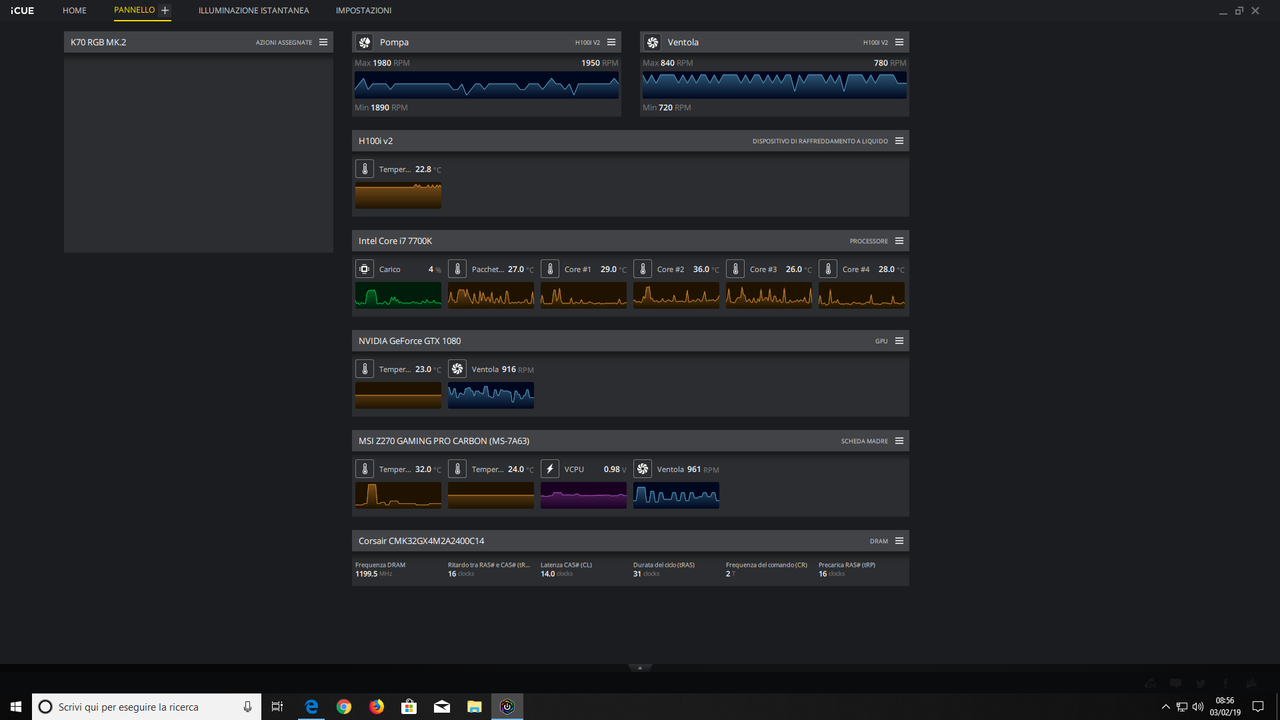The height and width of the screenshot is (720, 1280).
Task: Open the iCUE icon in the taskbar
Action: (x=507, y=706)
